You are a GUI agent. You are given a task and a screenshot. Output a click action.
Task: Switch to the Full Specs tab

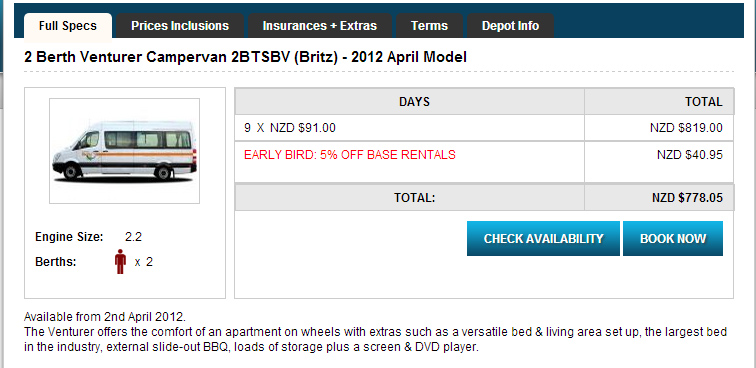[x=68, y=26]
